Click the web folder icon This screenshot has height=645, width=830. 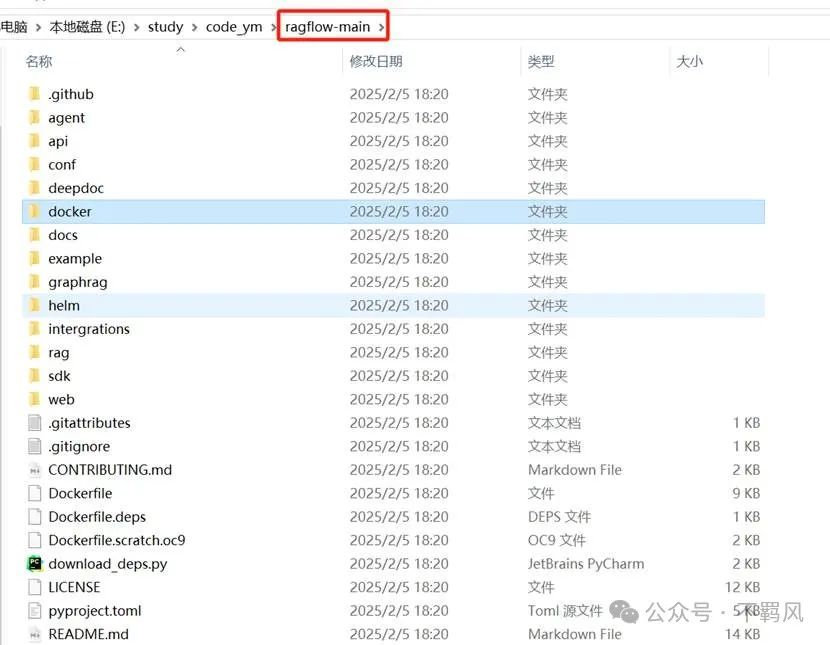(x=34, y=399)
